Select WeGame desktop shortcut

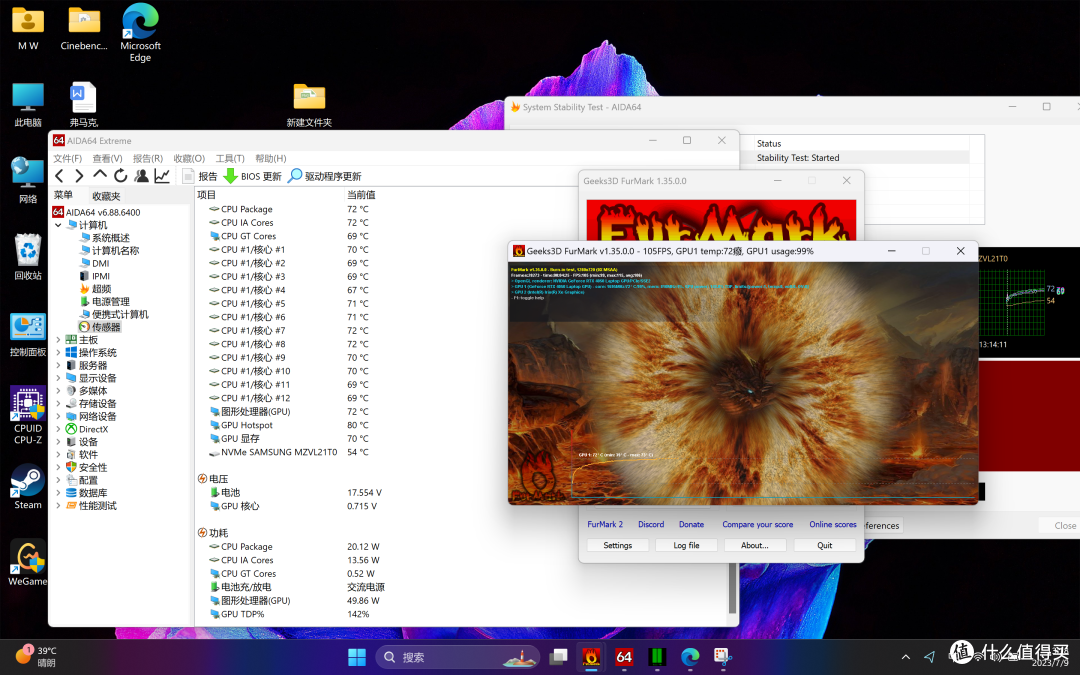point(28,563)
